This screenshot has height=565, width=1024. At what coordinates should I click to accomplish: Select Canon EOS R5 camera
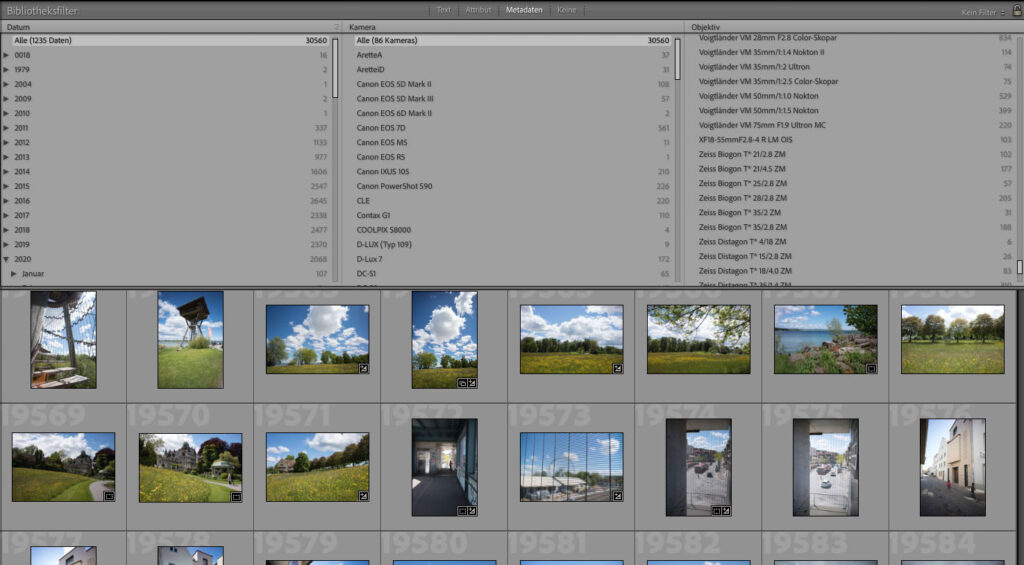(x=513, y=157)
